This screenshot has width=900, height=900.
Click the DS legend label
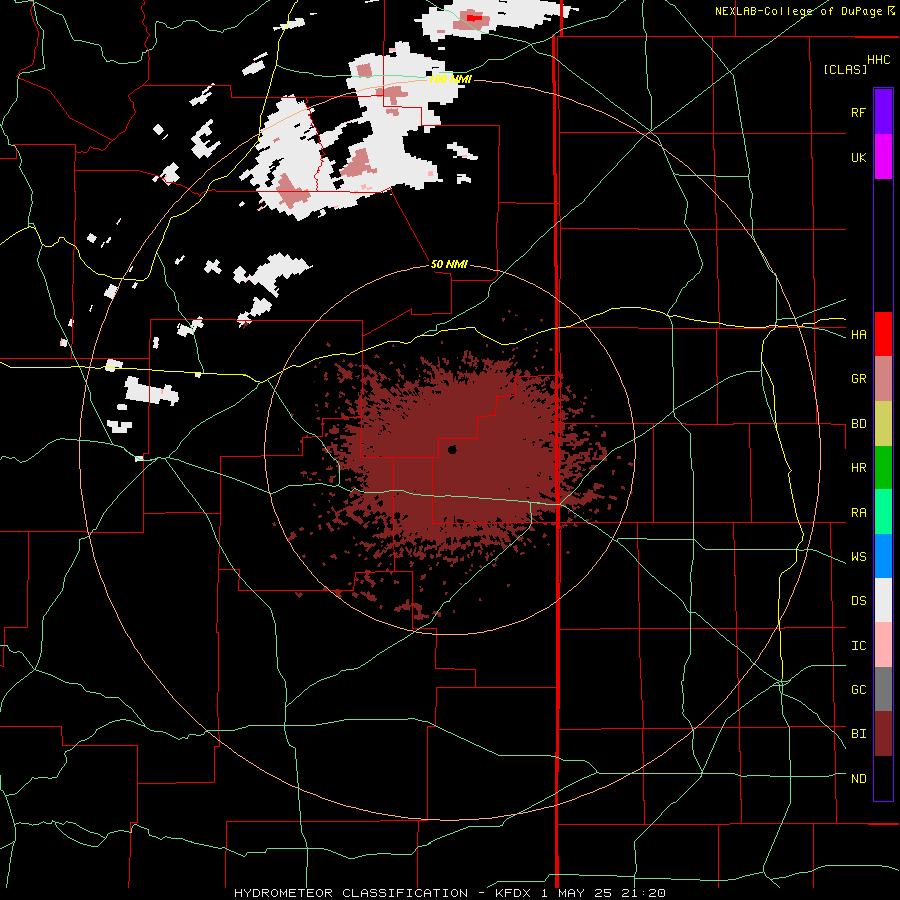pyautogui.click(x=858, y=601)
